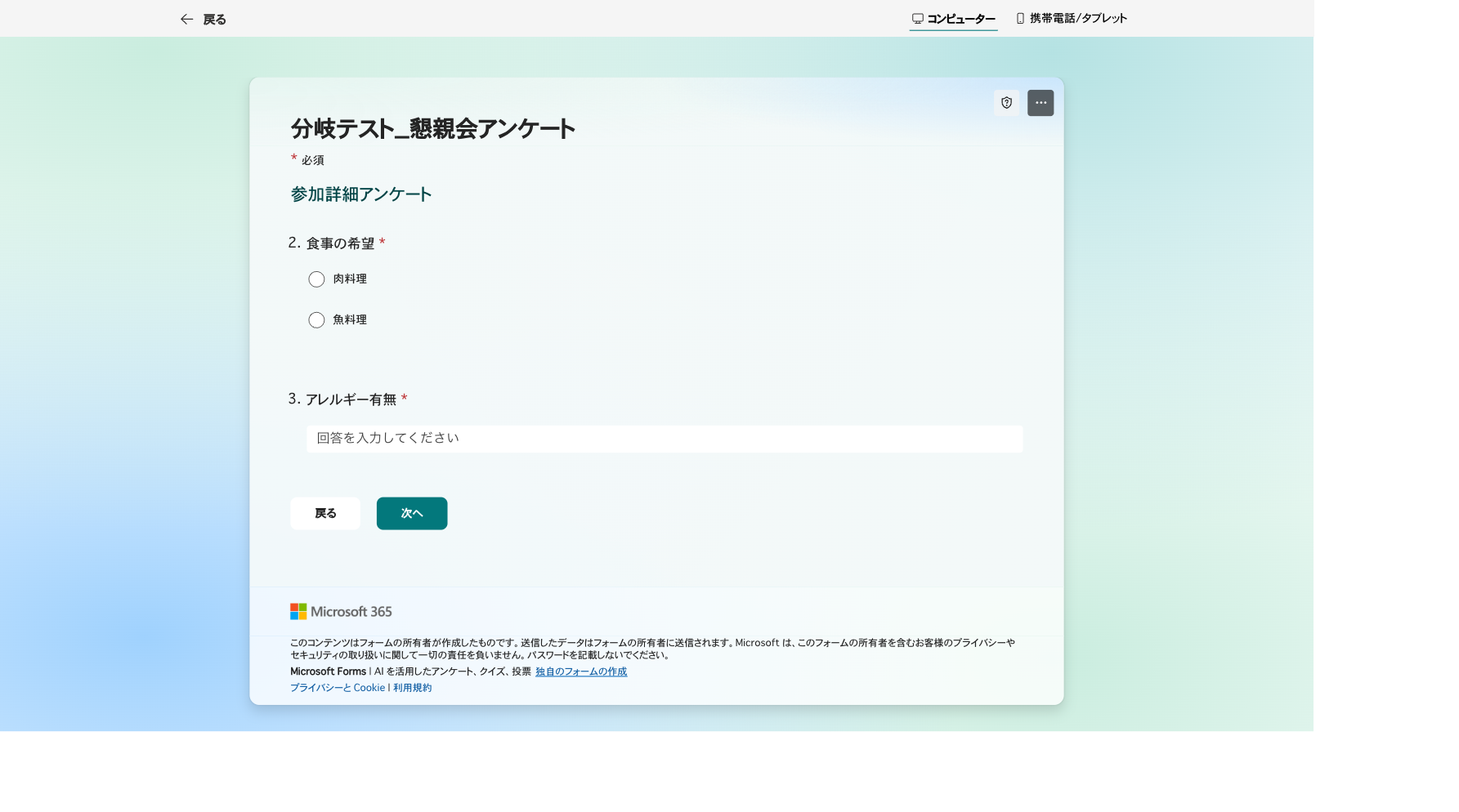
Task: Click the 食事の希望 question label
Action: pyautogui.click(x=340, y=243)
